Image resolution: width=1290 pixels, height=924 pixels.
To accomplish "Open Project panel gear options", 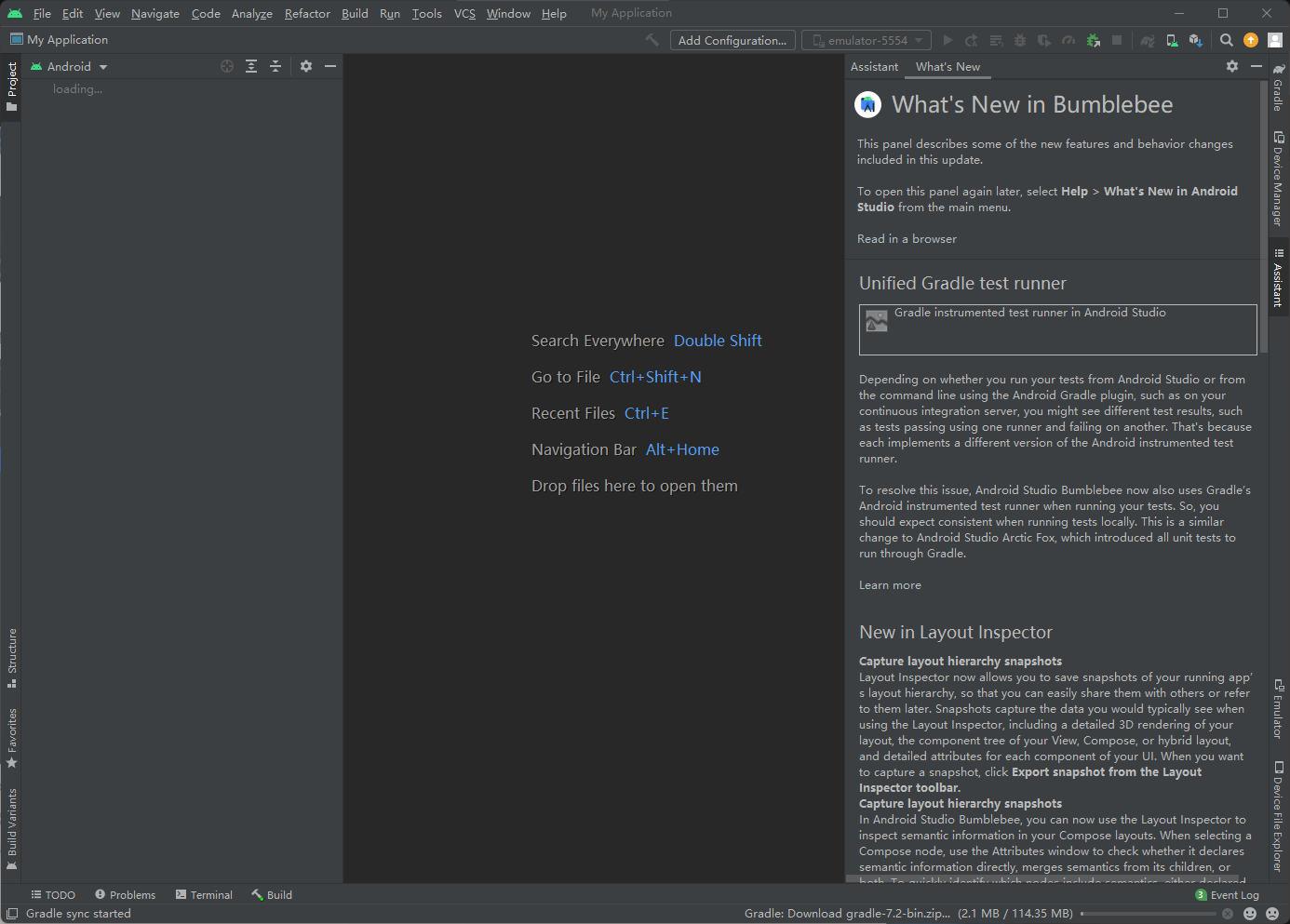I will click(x=306, y=66).
